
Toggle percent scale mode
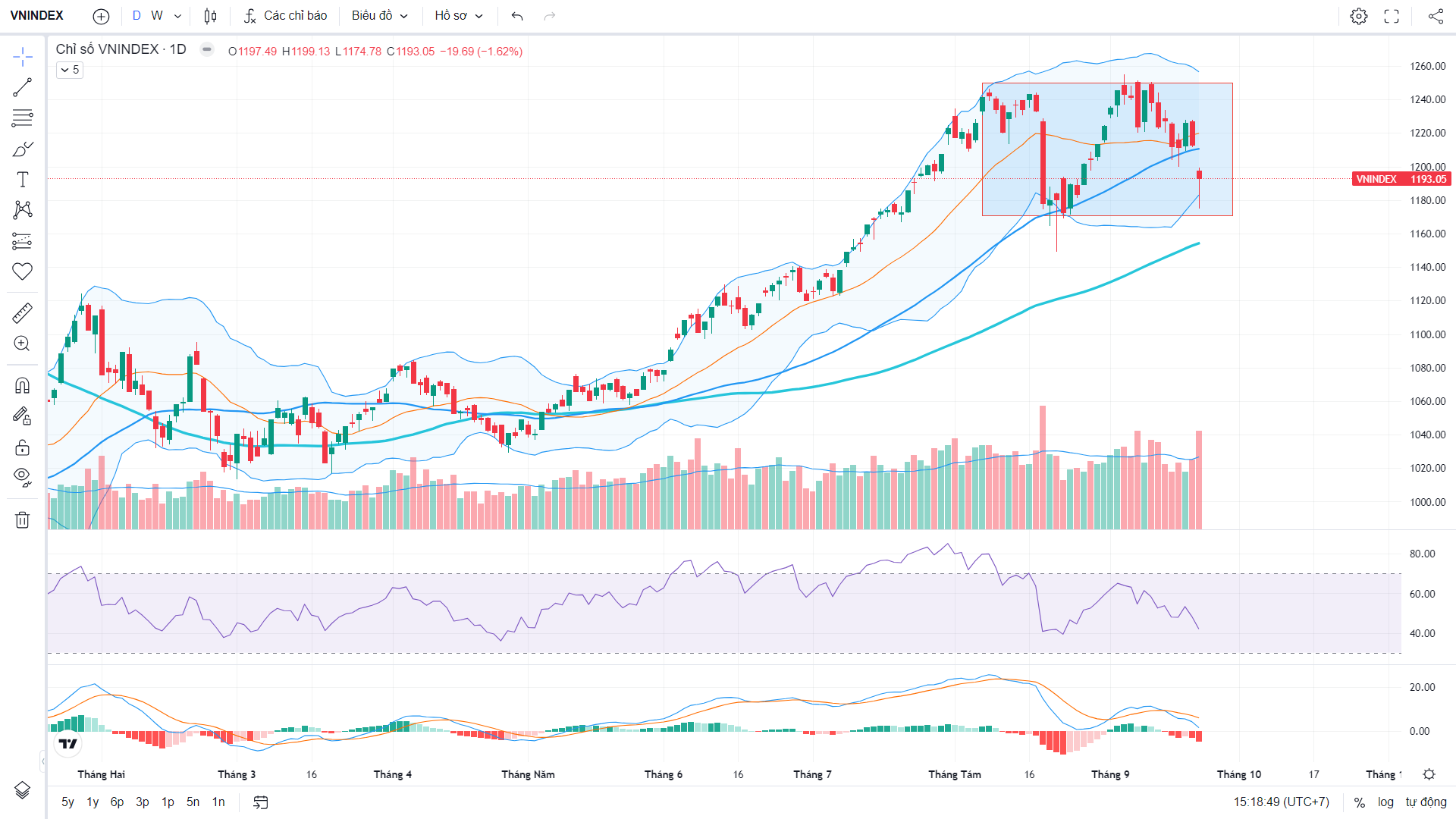tap(1360, 802)
